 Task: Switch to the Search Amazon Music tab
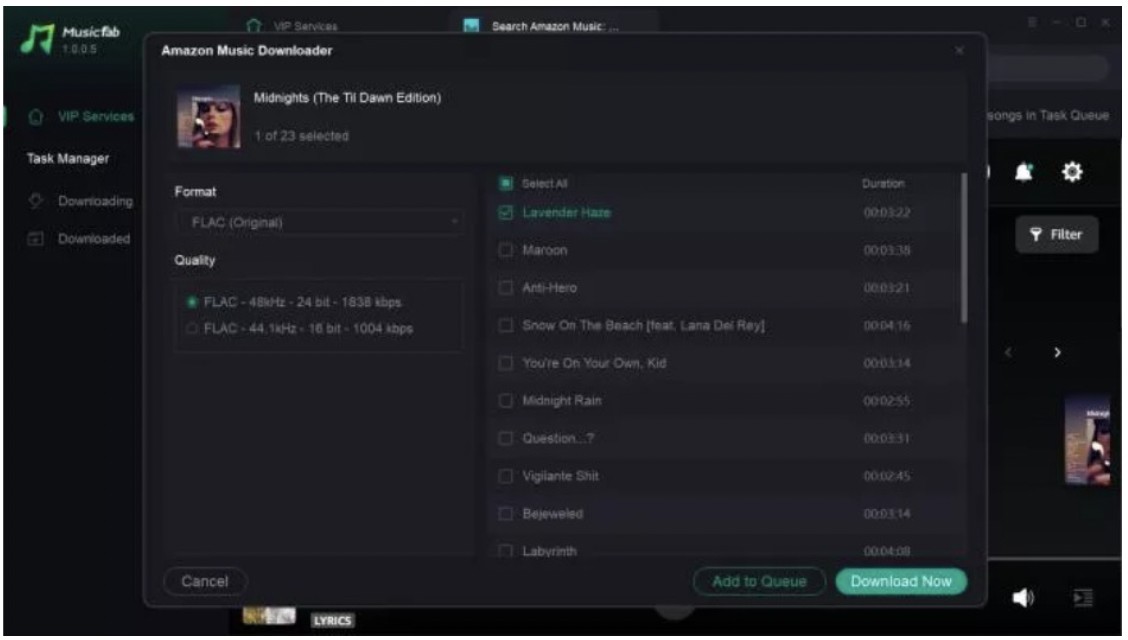pyautogui.click(x=554, y=26)
